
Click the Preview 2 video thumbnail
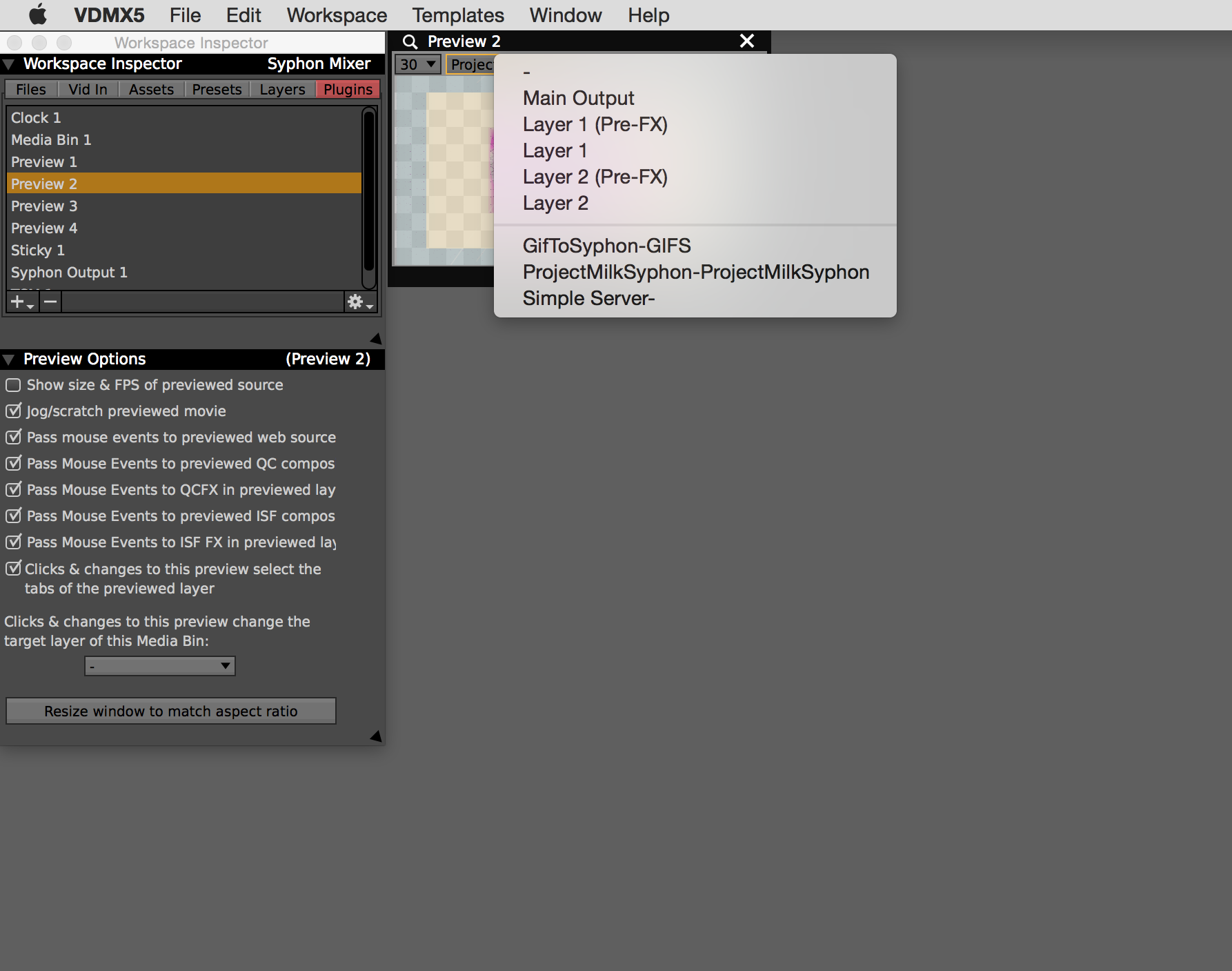pyautogui.click(x=444, y=170)
